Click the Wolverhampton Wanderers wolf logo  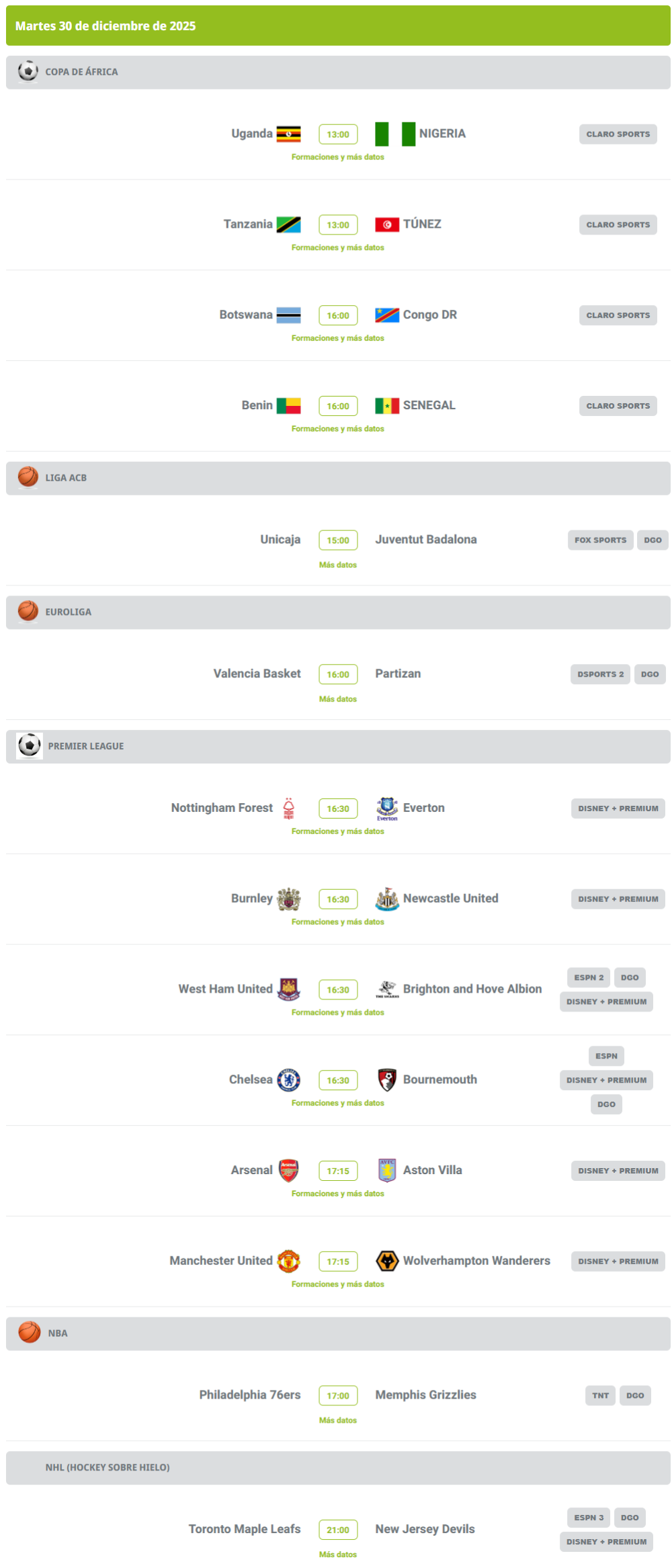point(387,1262)
